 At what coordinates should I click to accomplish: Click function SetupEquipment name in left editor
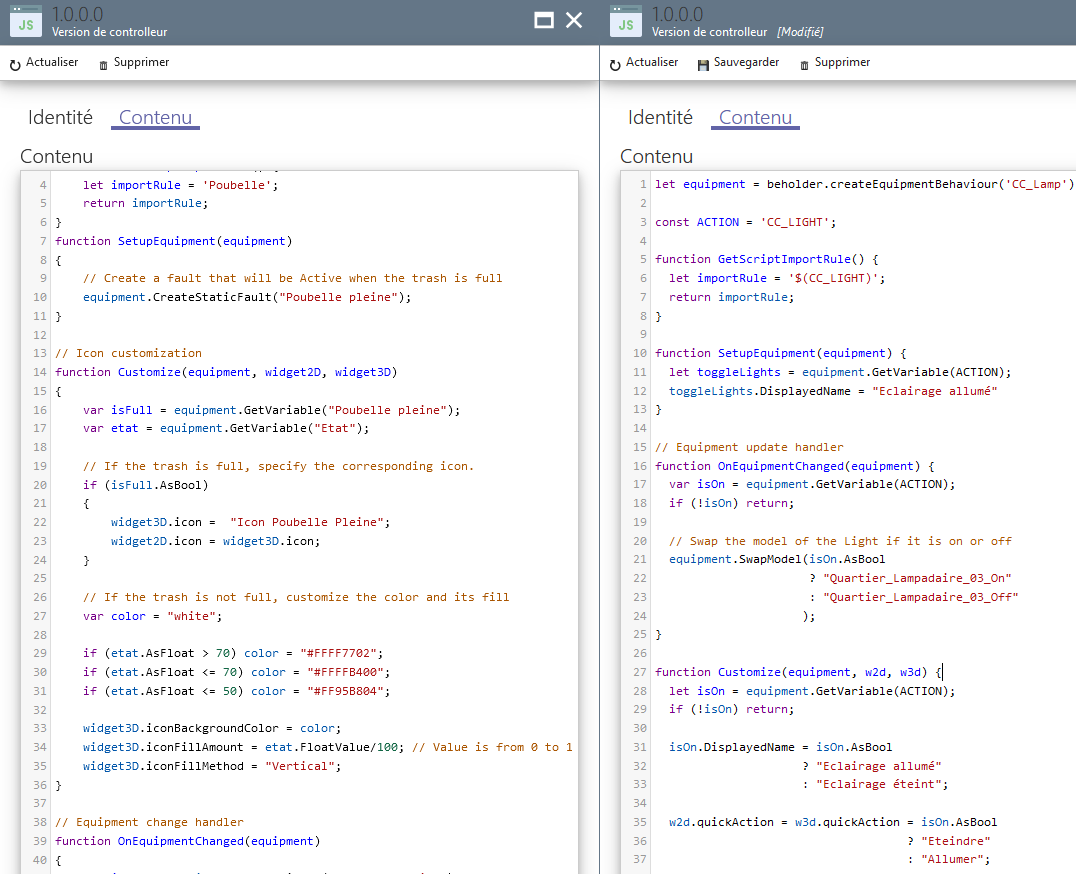(166, 241)
